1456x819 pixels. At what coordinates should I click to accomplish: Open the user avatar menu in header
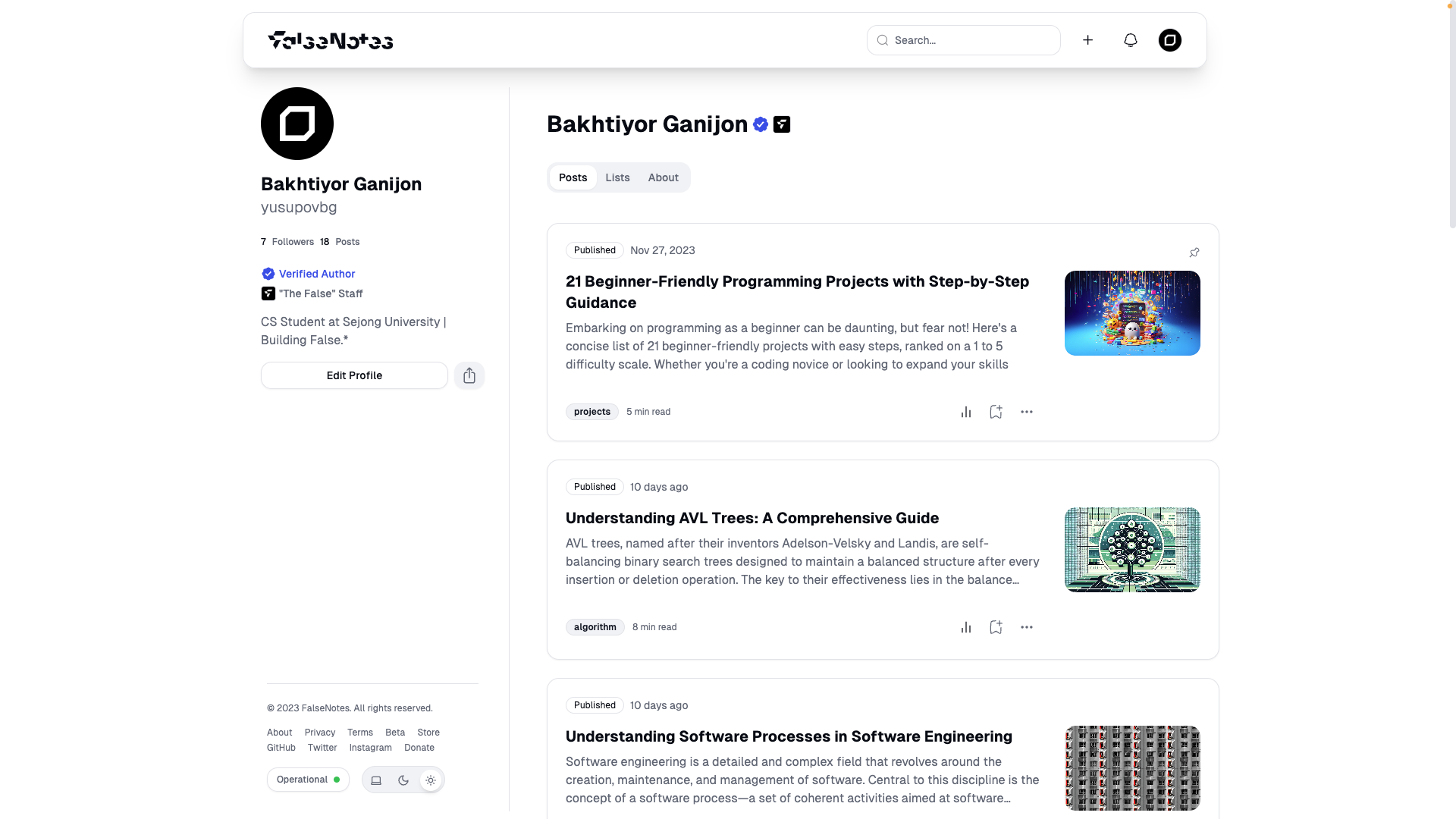pyautogui.click(x=1169, y=40)
